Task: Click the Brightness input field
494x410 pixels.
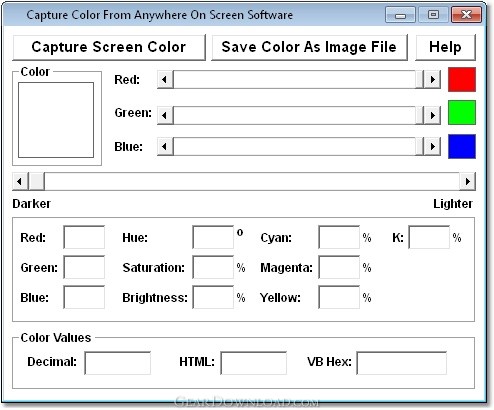Action: pos(213,297)
